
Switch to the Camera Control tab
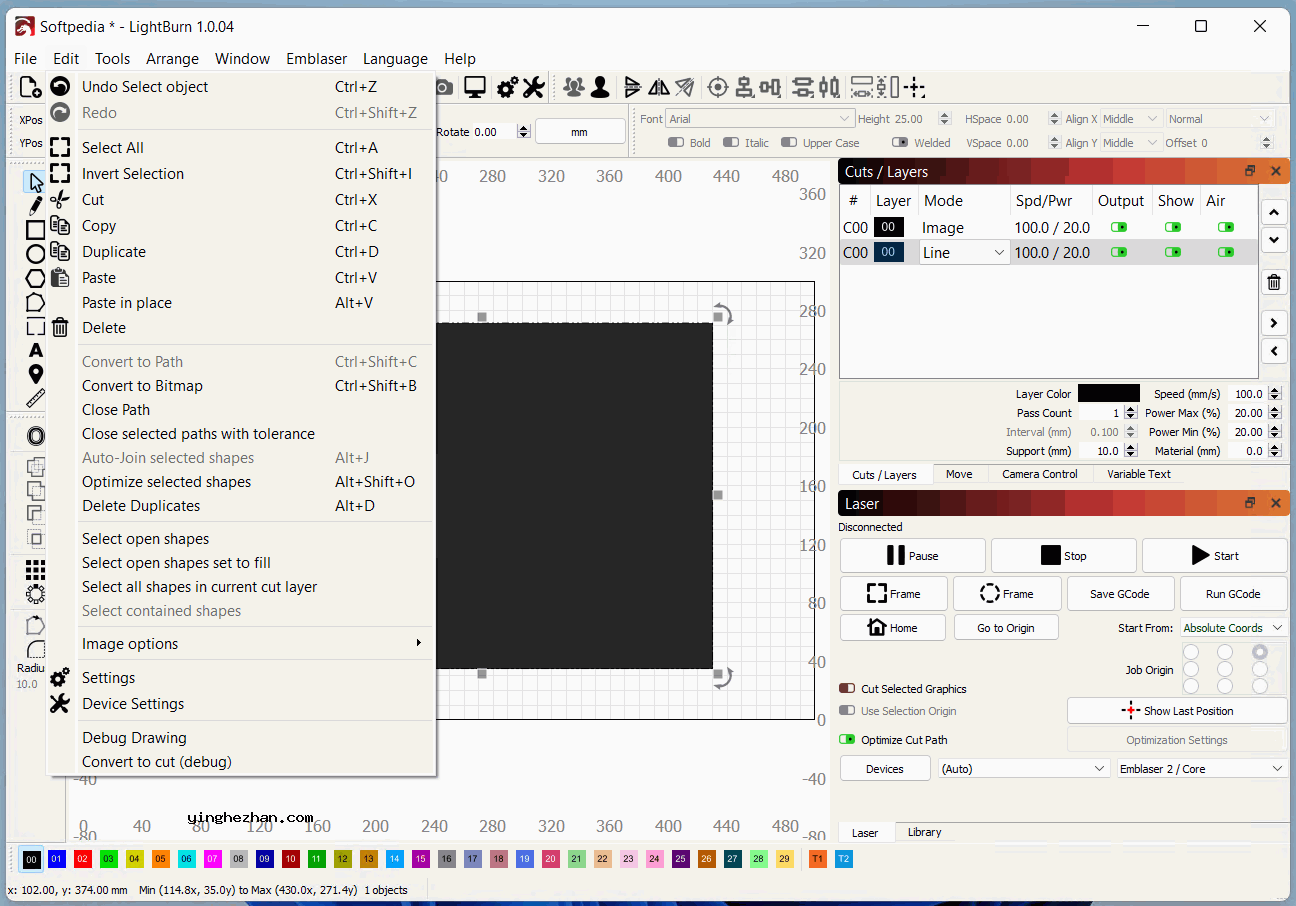[1040, 474]
